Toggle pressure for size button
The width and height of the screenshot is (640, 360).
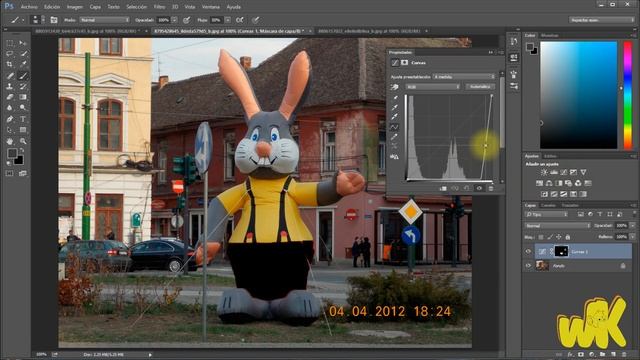pyautogui.click(x=256, y=20)
